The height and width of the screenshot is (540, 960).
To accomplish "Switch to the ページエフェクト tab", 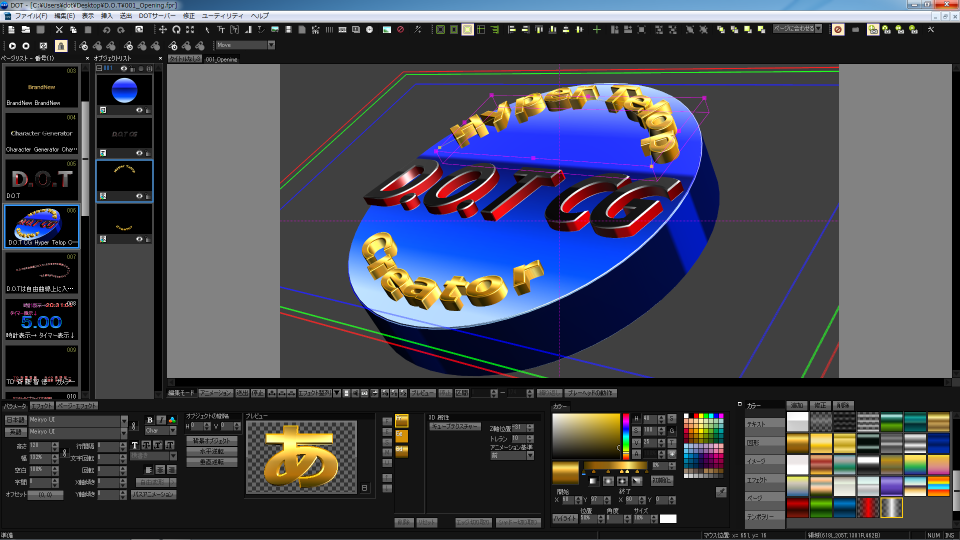I will [77, 406].
